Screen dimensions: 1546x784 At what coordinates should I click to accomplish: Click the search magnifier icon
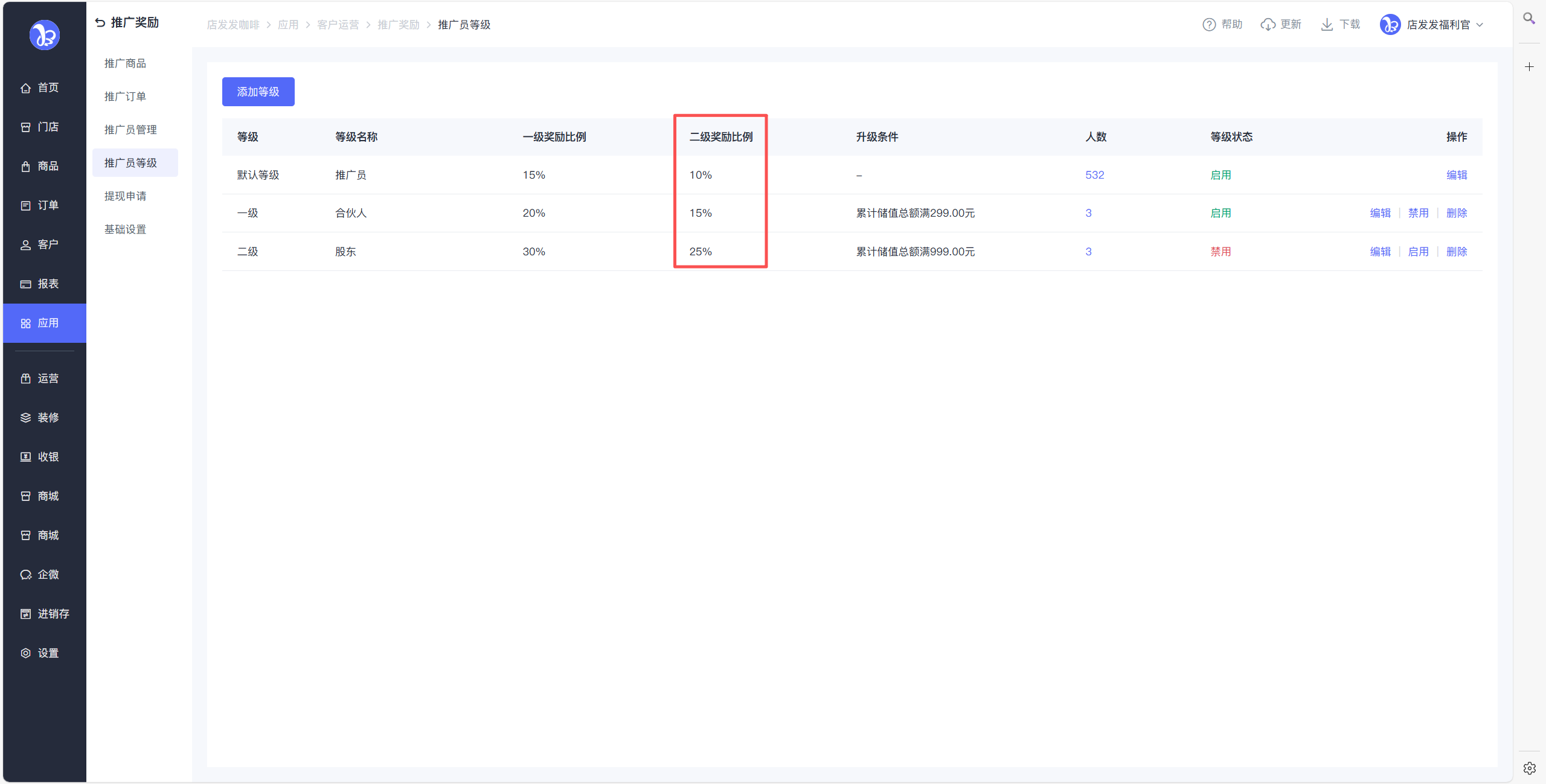tap(1528, 19)
